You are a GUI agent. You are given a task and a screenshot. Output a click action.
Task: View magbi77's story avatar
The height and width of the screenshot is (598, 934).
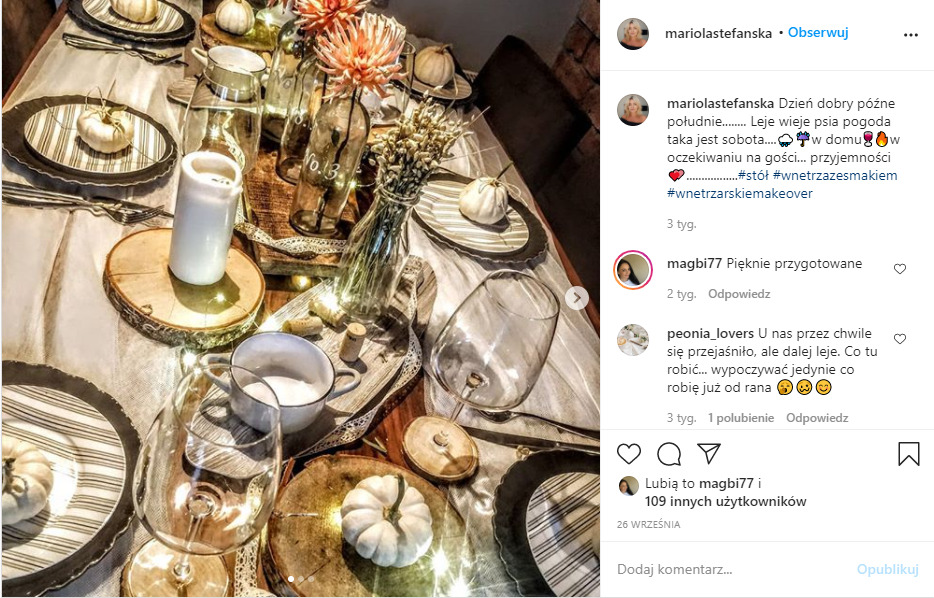tap(633, 270)
